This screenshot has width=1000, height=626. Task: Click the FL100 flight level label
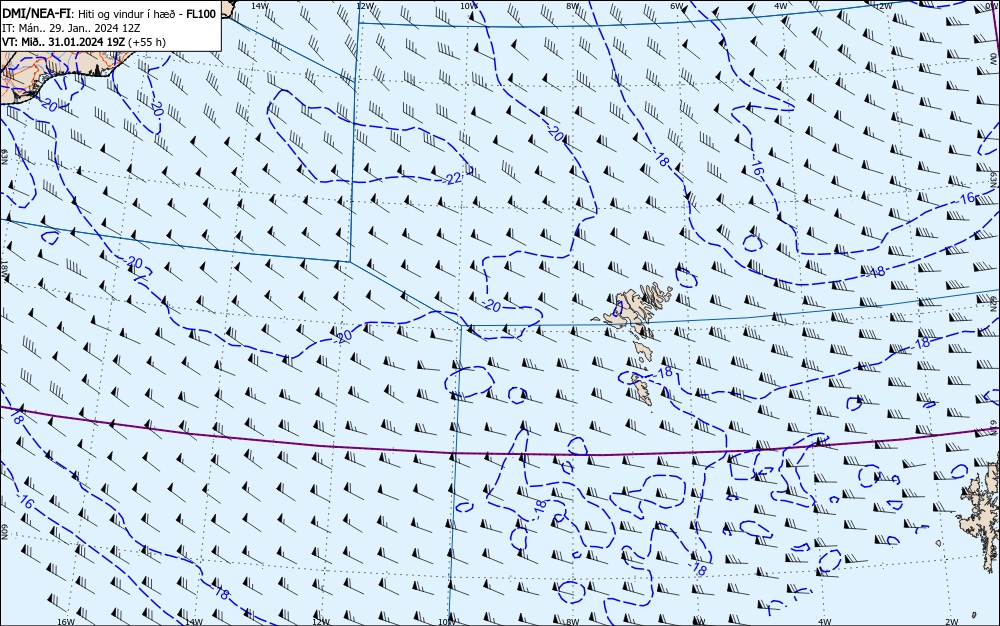[201, 14]
